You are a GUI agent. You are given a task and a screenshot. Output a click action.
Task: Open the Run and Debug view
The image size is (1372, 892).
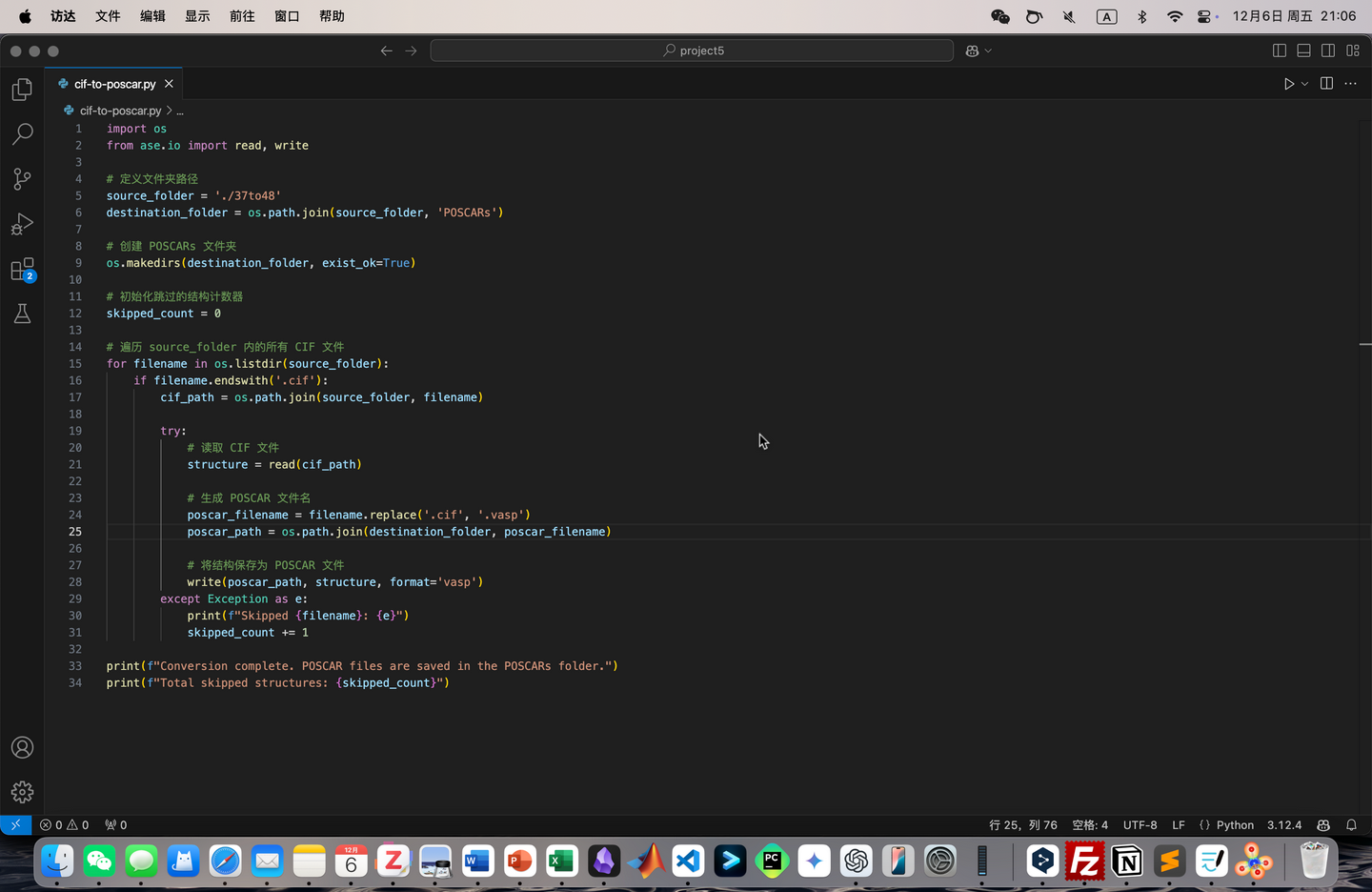(22, 224)
